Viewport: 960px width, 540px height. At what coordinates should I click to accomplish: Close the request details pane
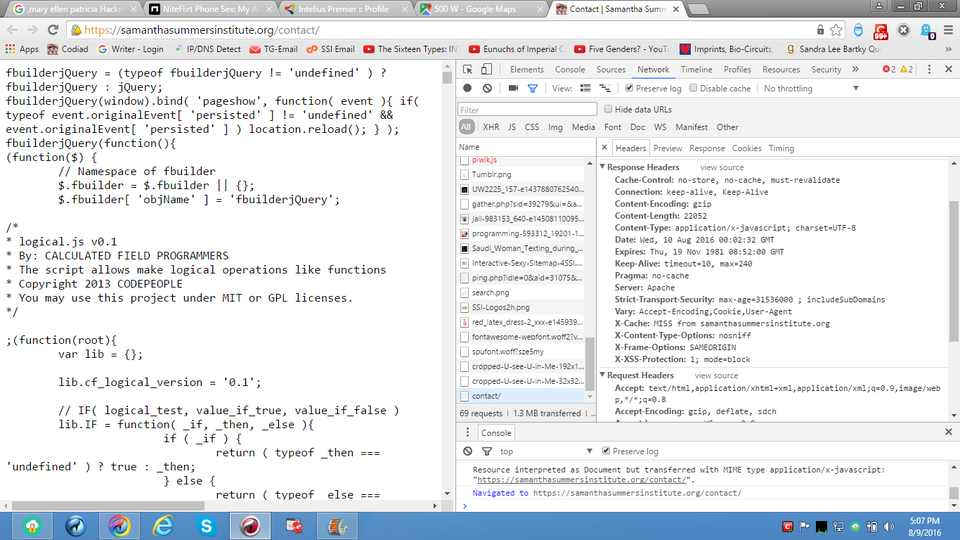click(x=605, y=148)
